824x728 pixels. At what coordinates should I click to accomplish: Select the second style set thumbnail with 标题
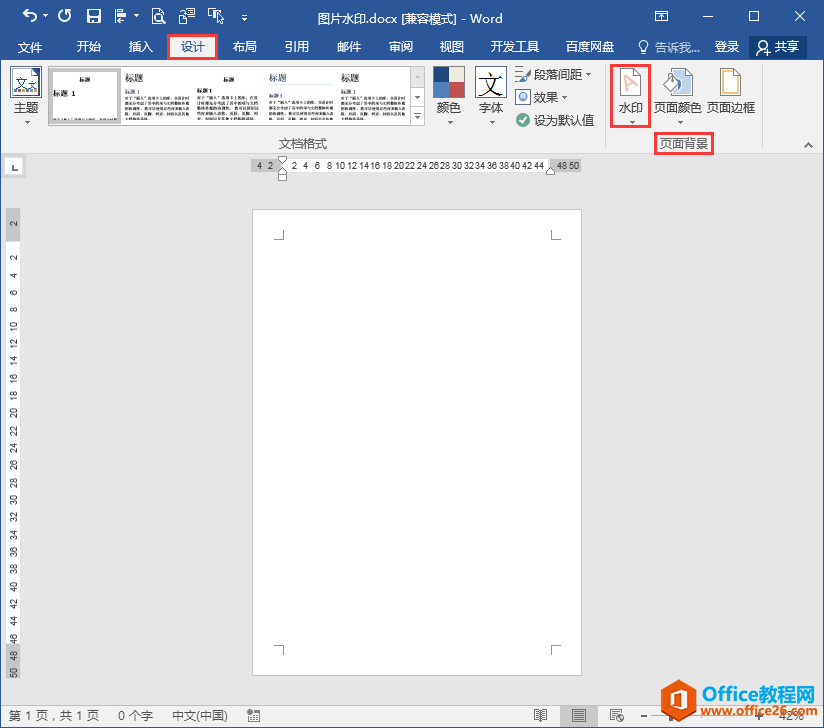coord(157,96)
